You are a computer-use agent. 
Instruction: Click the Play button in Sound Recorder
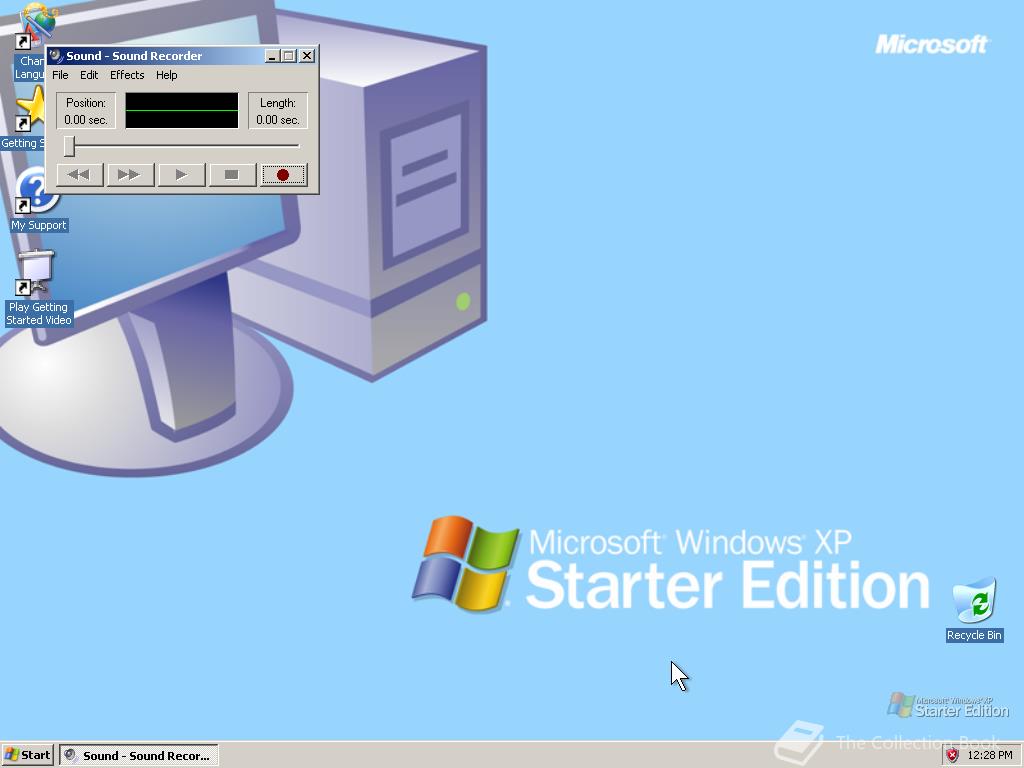[182, 175]
